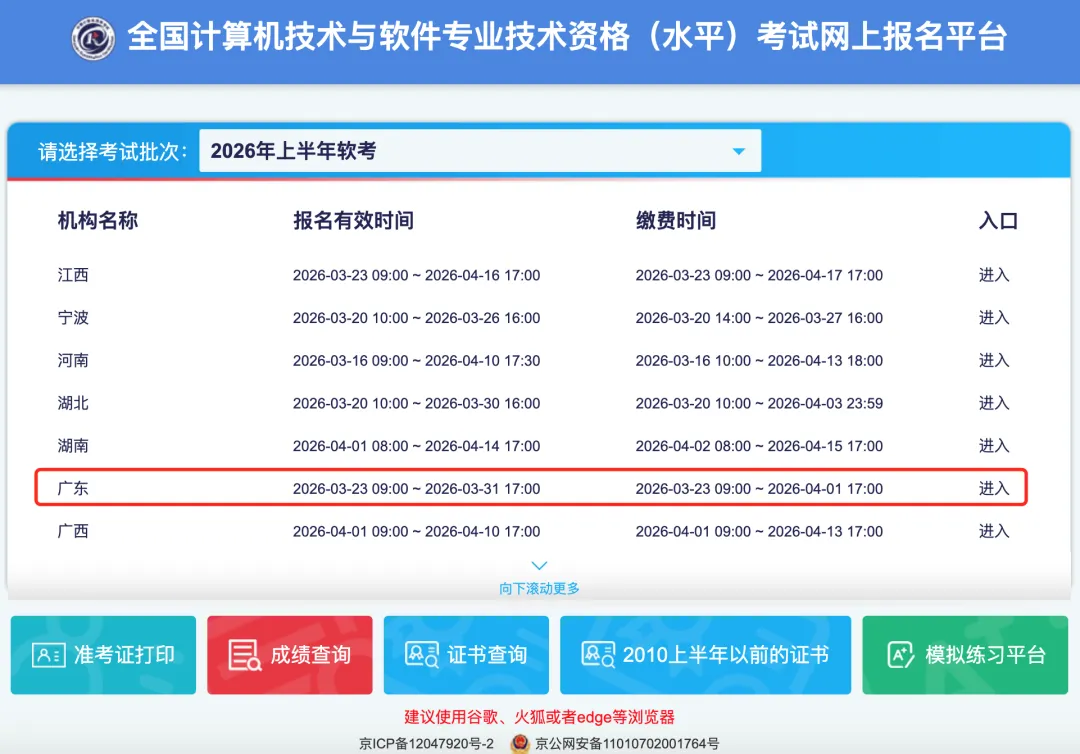Expand more provinces via 向下滚动更多
Image resolution: width=1080 pixels, height=754 pixels.
pos(538,587)
